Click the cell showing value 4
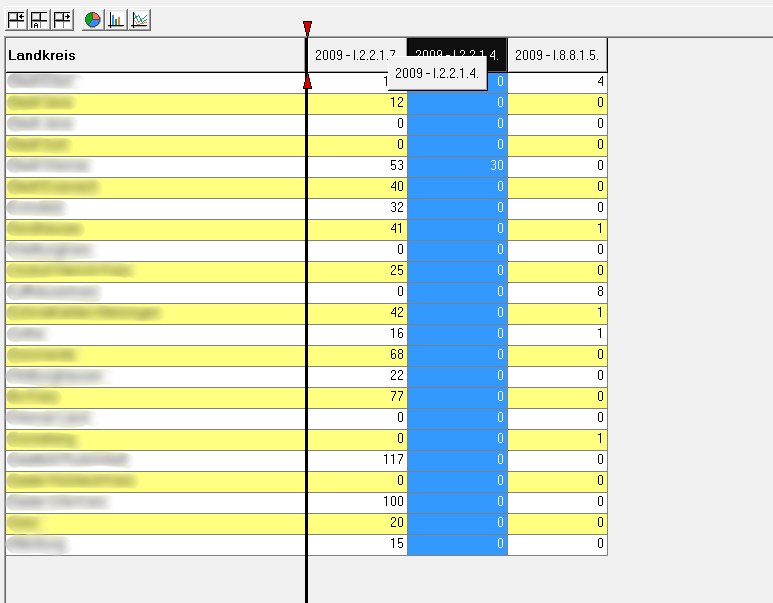The image size is (773, 603). coord(557,82)
